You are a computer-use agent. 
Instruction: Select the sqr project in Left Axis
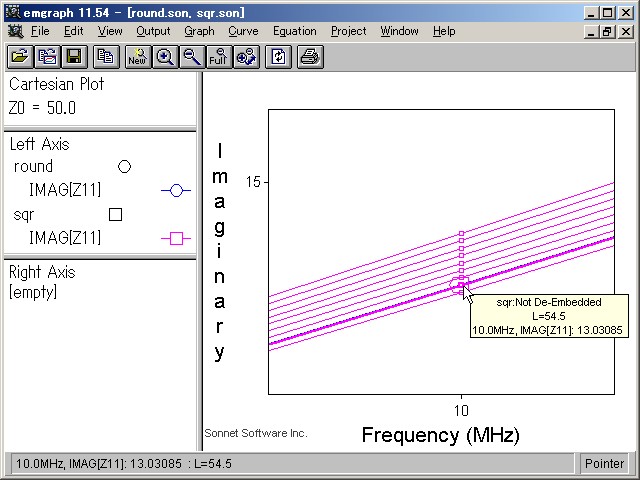pos(23,215)
